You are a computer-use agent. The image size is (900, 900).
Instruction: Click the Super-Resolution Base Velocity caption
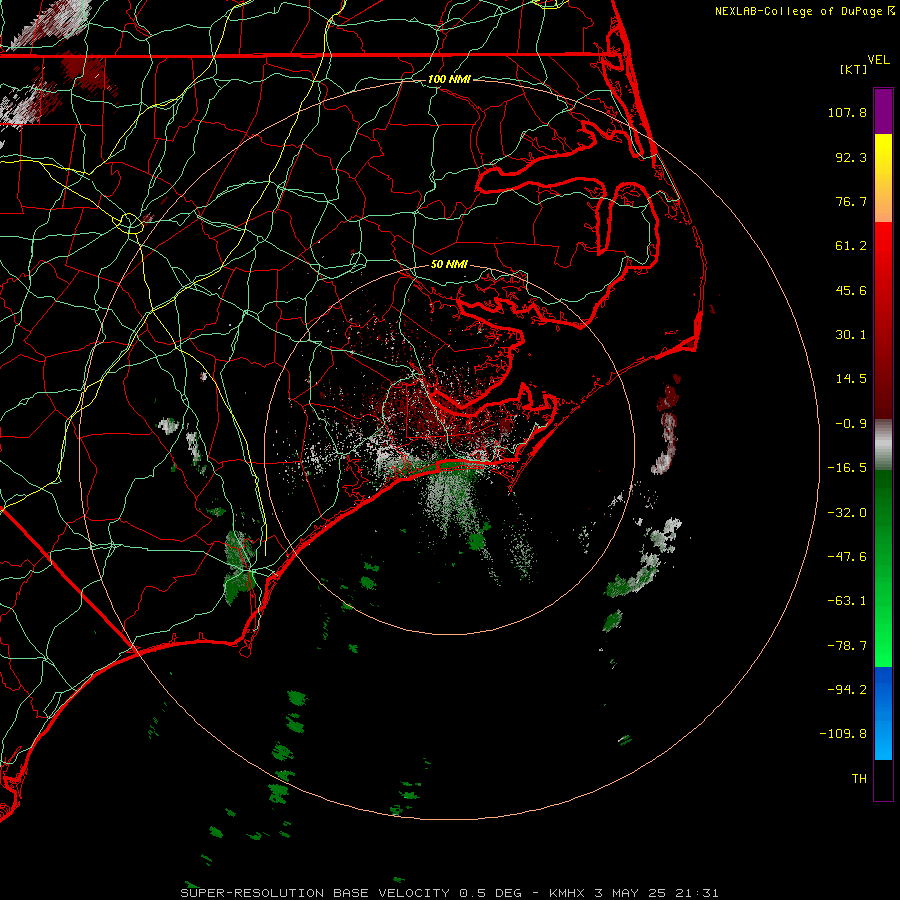[449, 893]
